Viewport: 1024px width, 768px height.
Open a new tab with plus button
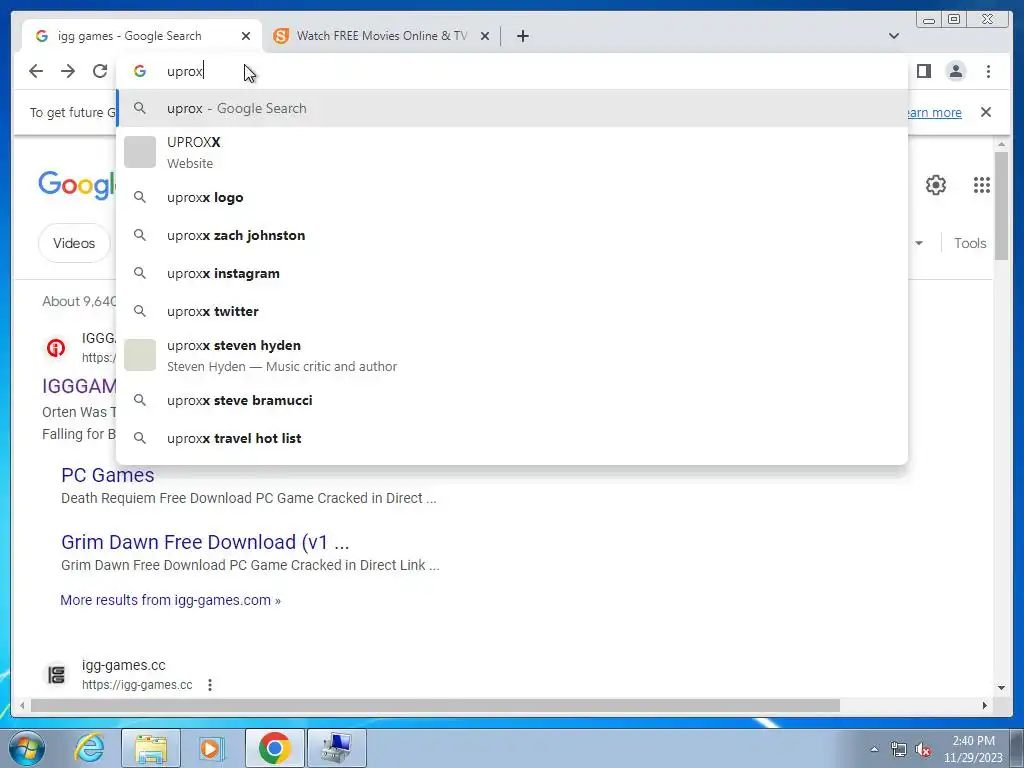tap(522, 36)
